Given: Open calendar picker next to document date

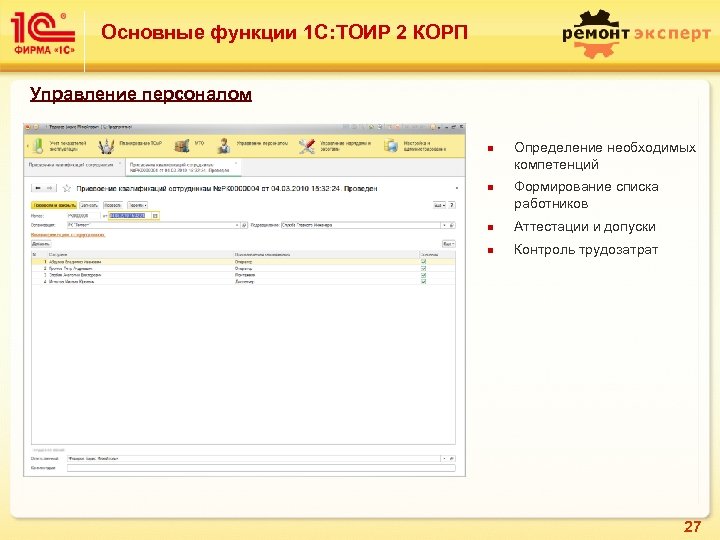Looking at the screenshot, I should click(156, 215).
